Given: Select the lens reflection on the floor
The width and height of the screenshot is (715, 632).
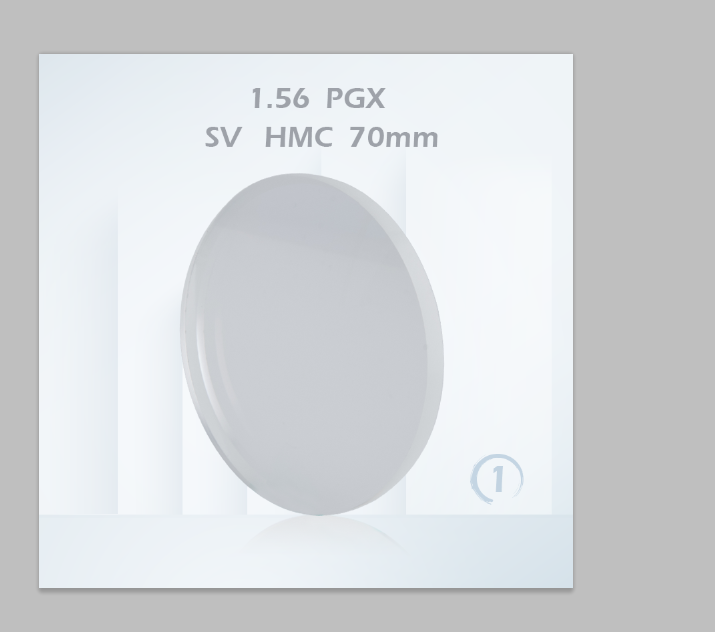Looking at the screenshot, I should 321,533.
